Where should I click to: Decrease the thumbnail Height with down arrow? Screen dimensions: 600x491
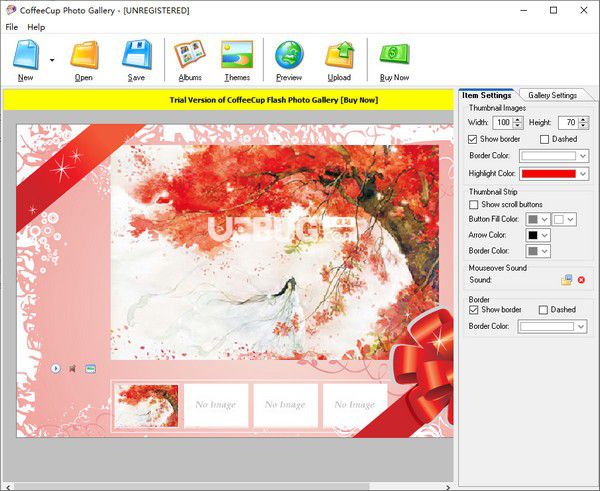(583, 126)
